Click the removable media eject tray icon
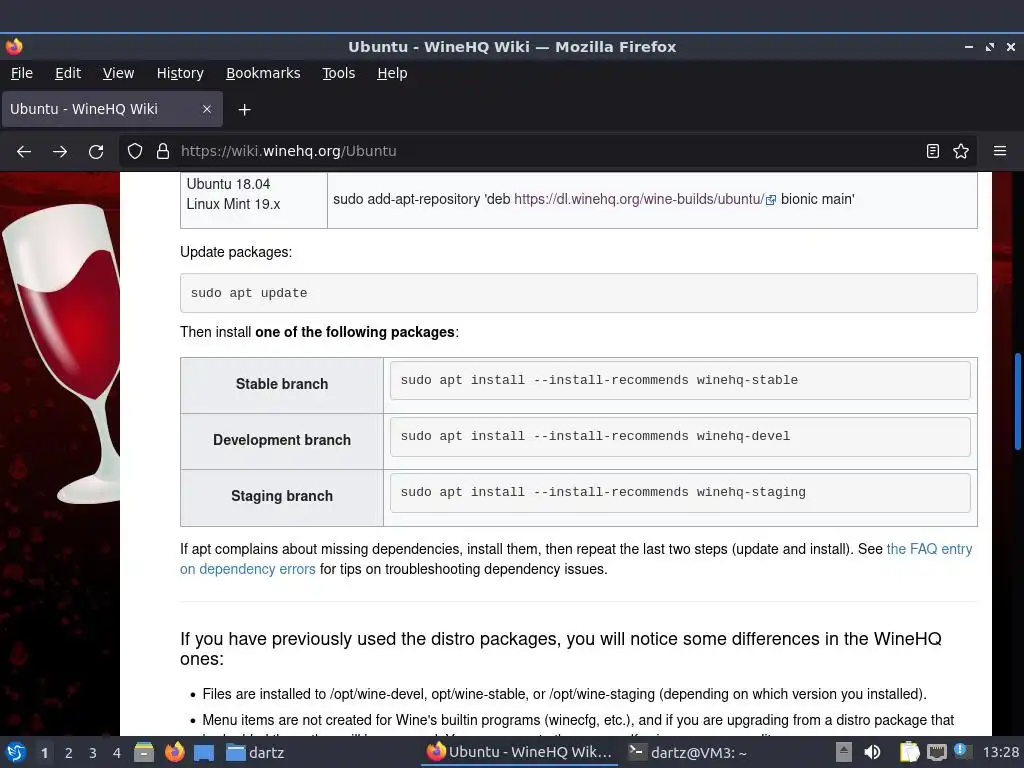Image resolution: width=1024 pixels, height=768 pixels. (x=844, y=752)
